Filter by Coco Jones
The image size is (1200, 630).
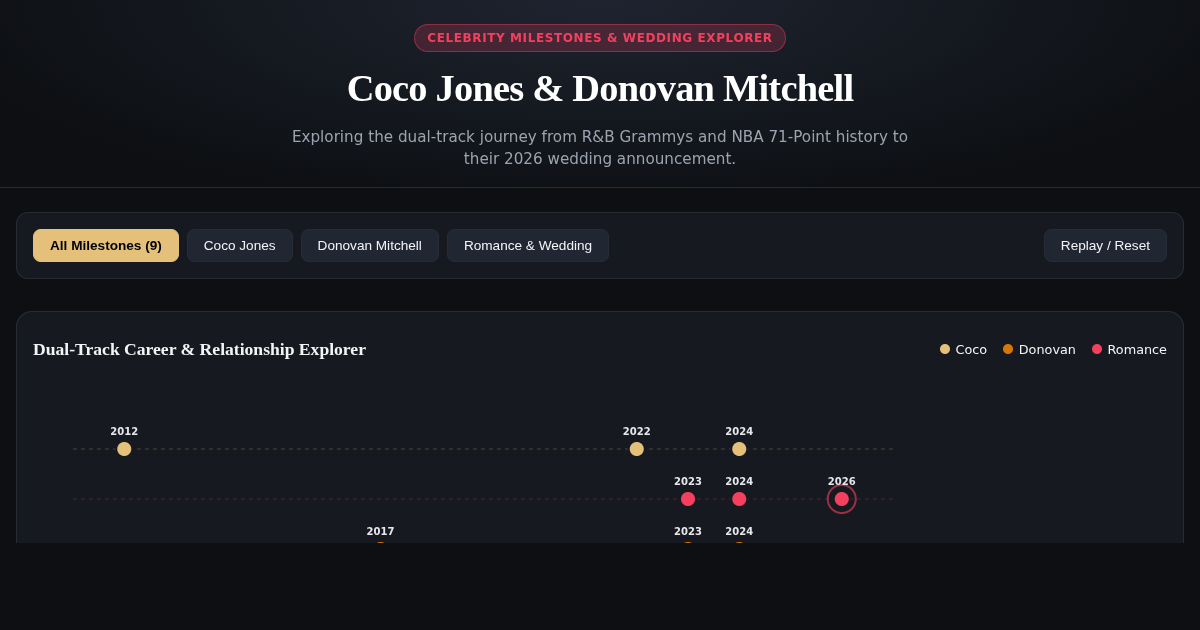coord(240,245)
